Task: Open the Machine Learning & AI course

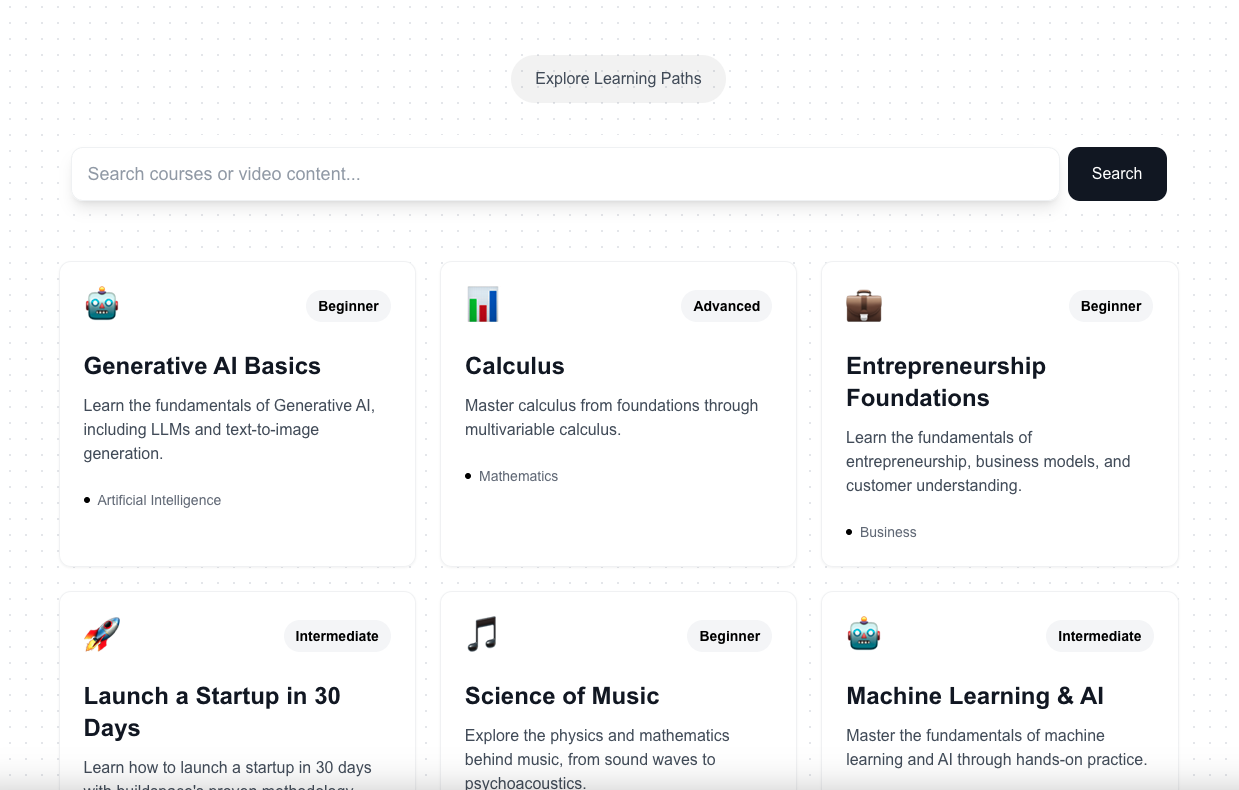Action: pos(975,696)
